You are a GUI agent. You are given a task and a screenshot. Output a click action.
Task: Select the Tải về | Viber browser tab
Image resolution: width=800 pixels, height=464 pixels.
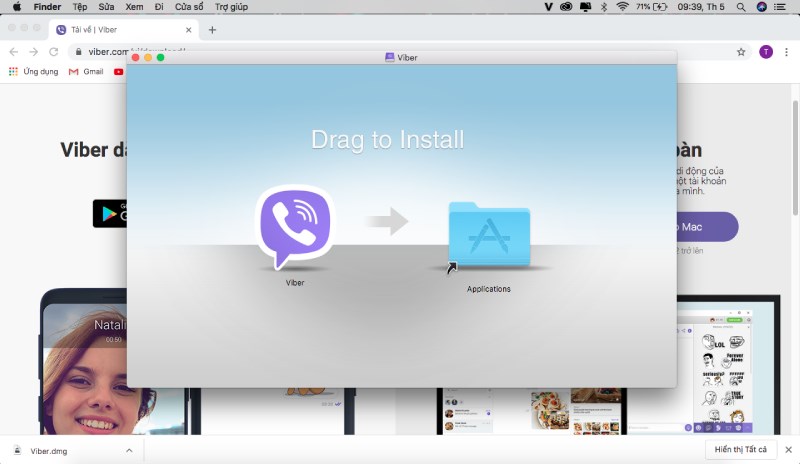click(122, 30)
